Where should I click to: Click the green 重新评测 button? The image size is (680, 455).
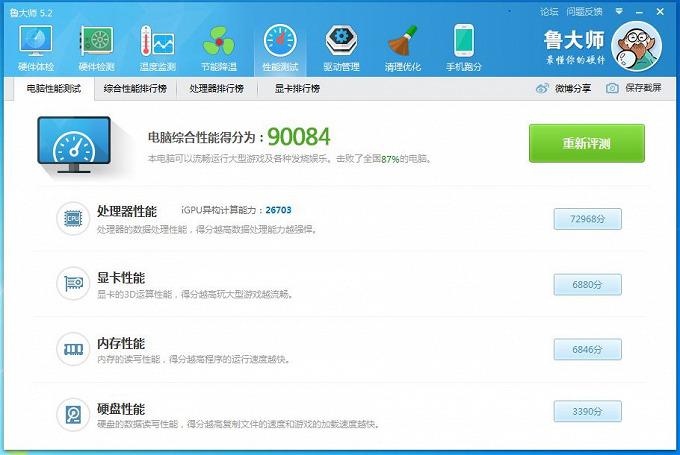pos(586,143)
